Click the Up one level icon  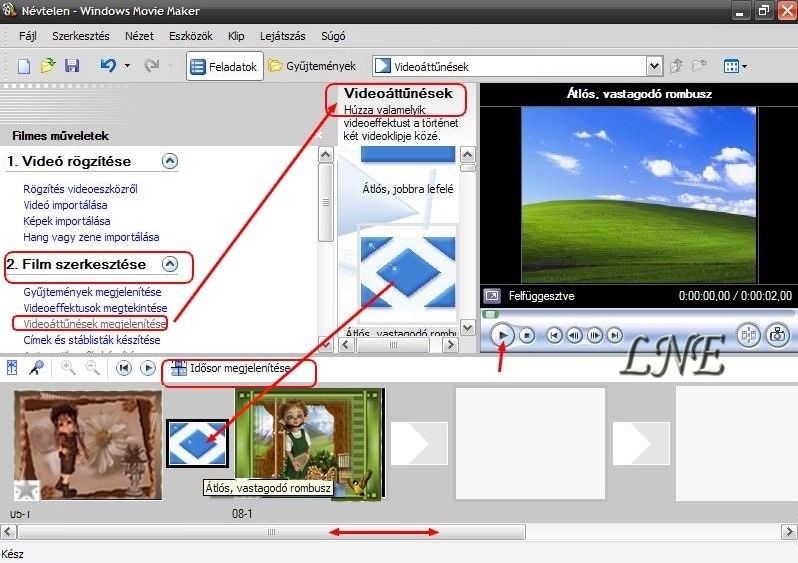[x=676, y=66]
